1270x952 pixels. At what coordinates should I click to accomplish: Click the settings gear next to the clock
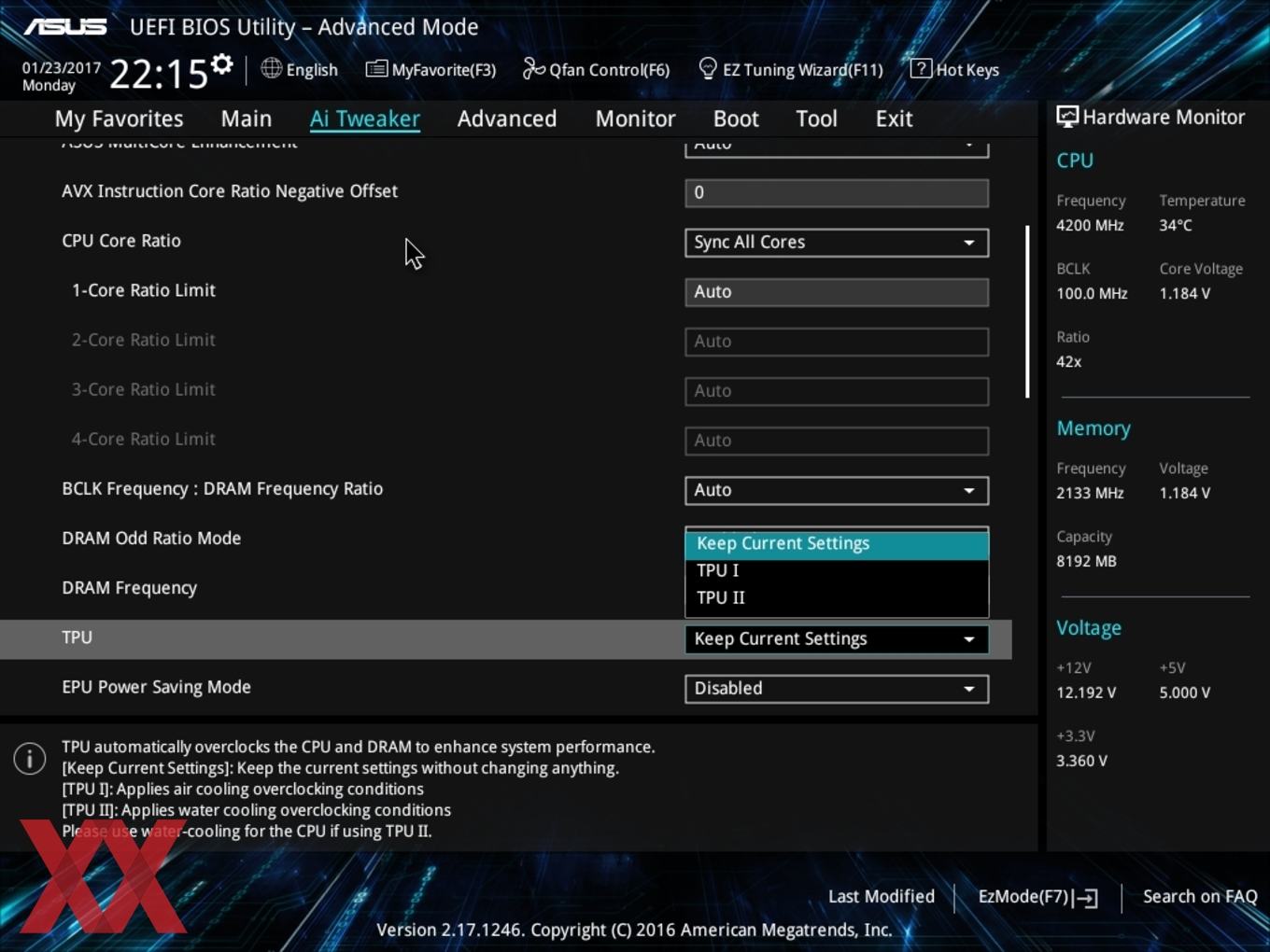tap(221, 64)
